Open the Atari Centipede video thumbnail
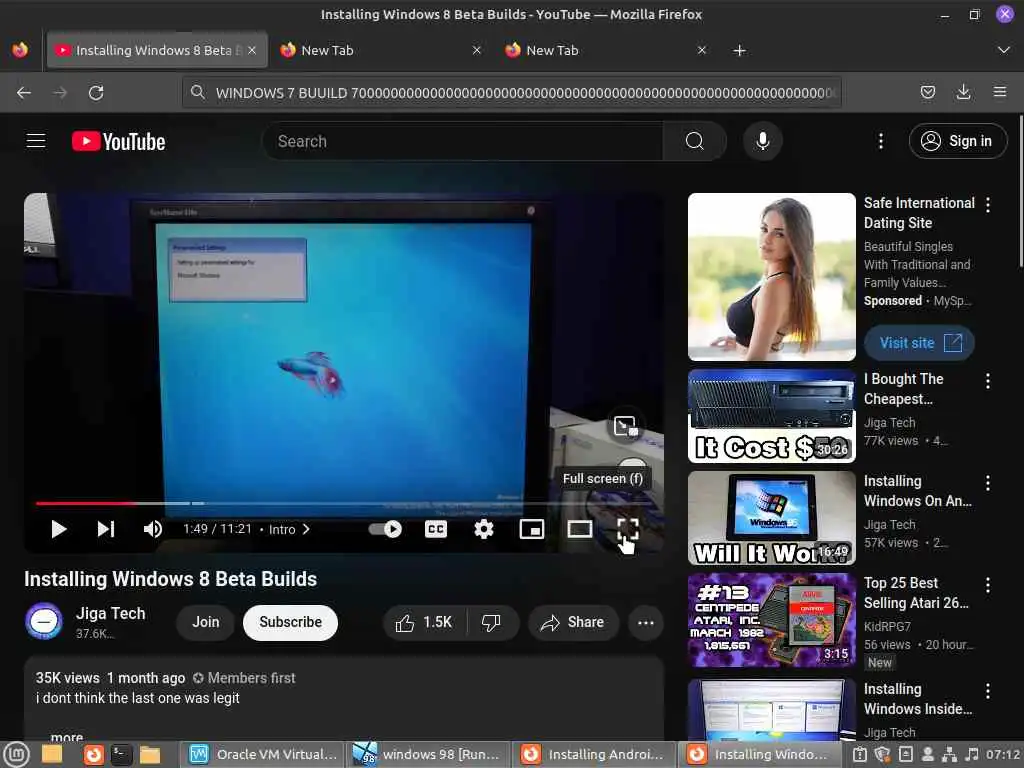 pyautogui.click(x=771, y=620)
